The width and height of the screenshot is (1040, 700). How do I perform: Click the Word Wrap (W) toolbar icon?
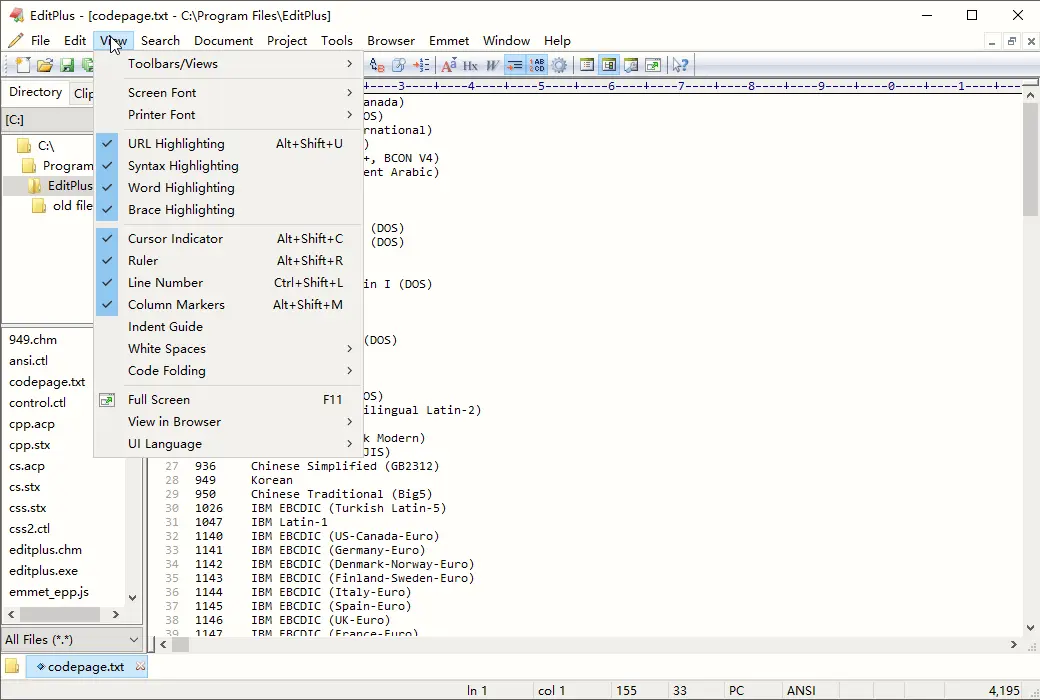click(491, 65)
